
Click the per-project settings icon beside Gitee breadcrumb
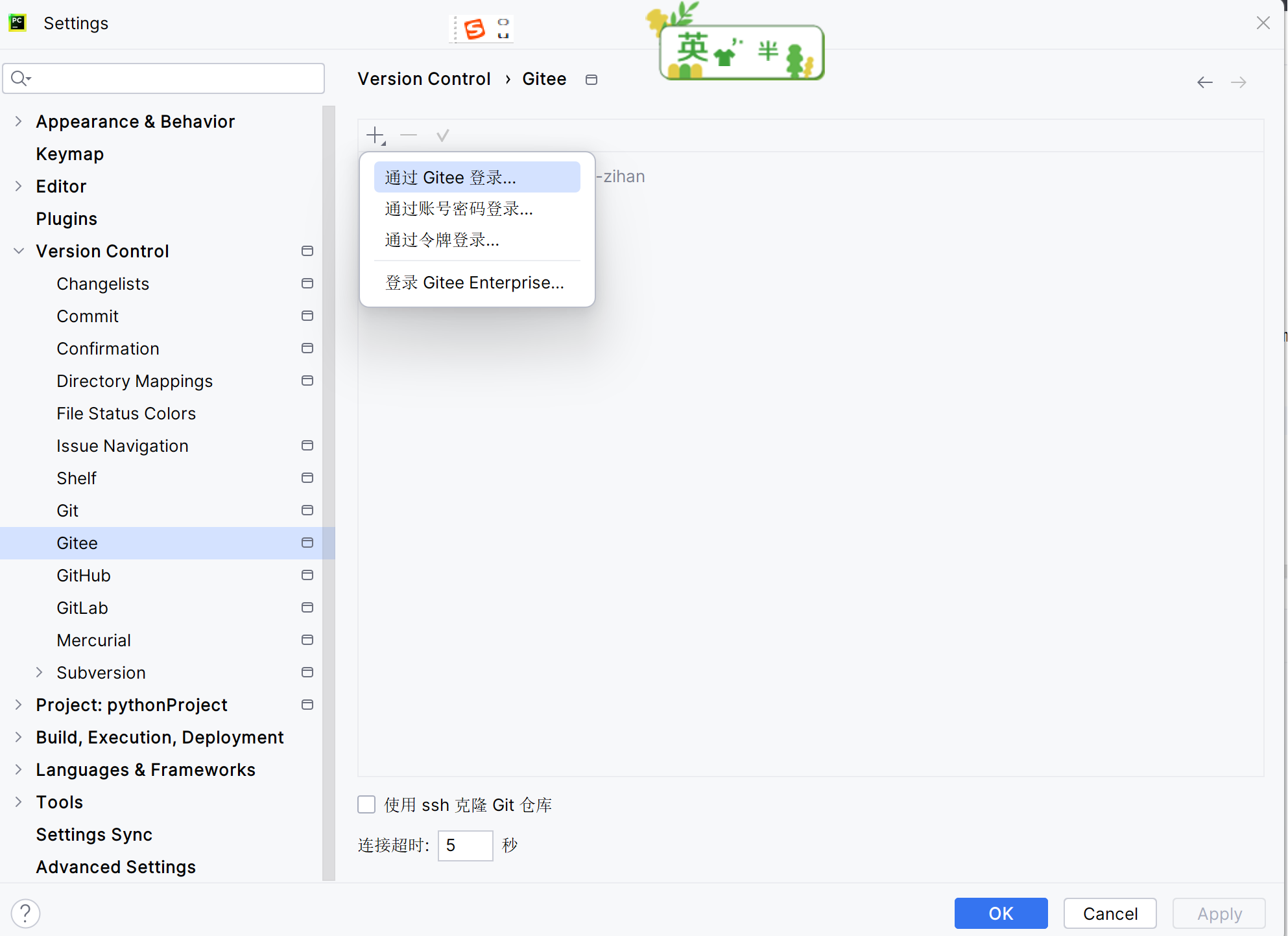pyautogui.click(x=591, y=78)
